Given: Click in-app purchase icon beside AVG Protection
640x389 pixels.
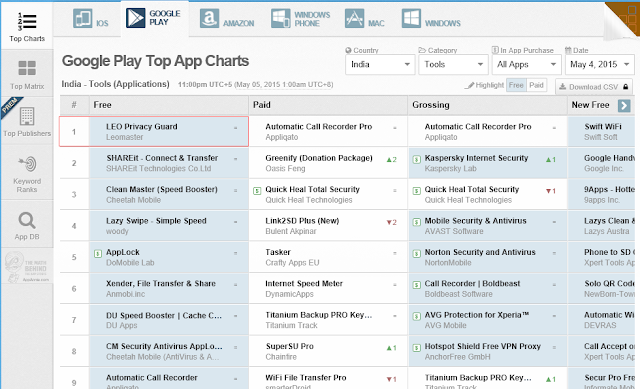Looking at the screenshot, I should coord(416,317).
